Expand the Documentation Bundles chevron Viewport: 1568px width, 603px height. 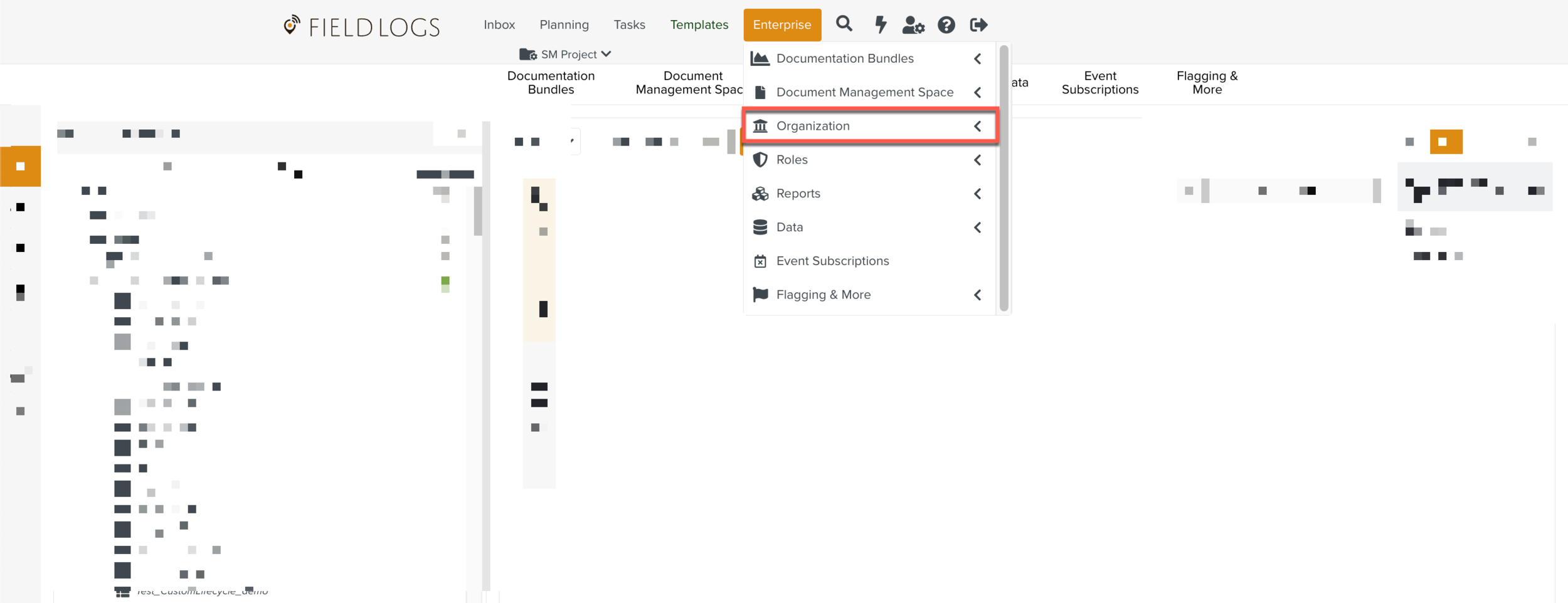point(977,59)
